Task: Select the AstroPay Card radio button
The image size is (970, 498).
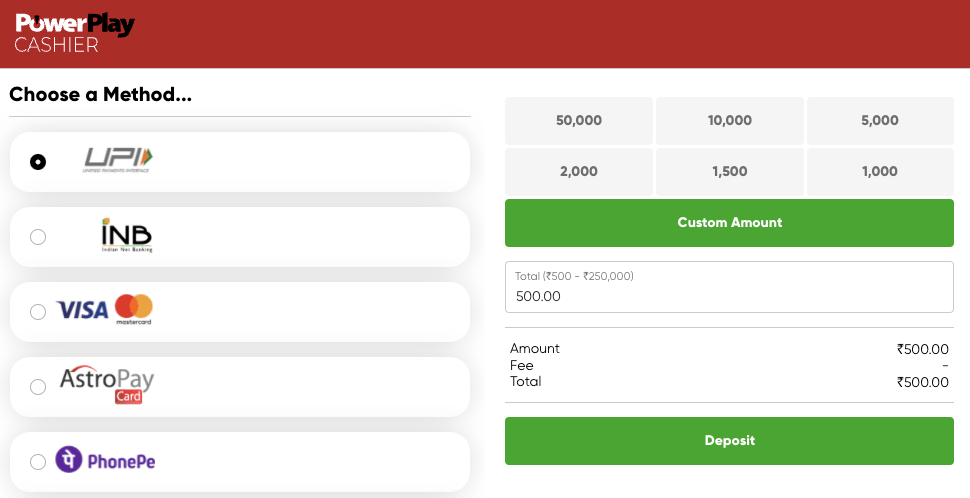Action: 38,387
